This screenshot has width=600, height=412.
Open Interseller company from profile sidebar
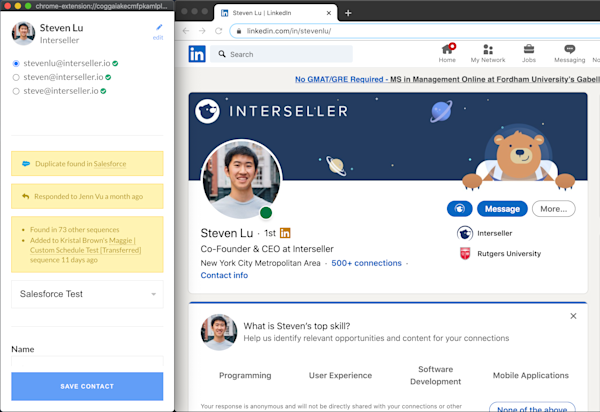tap(484, 233)
